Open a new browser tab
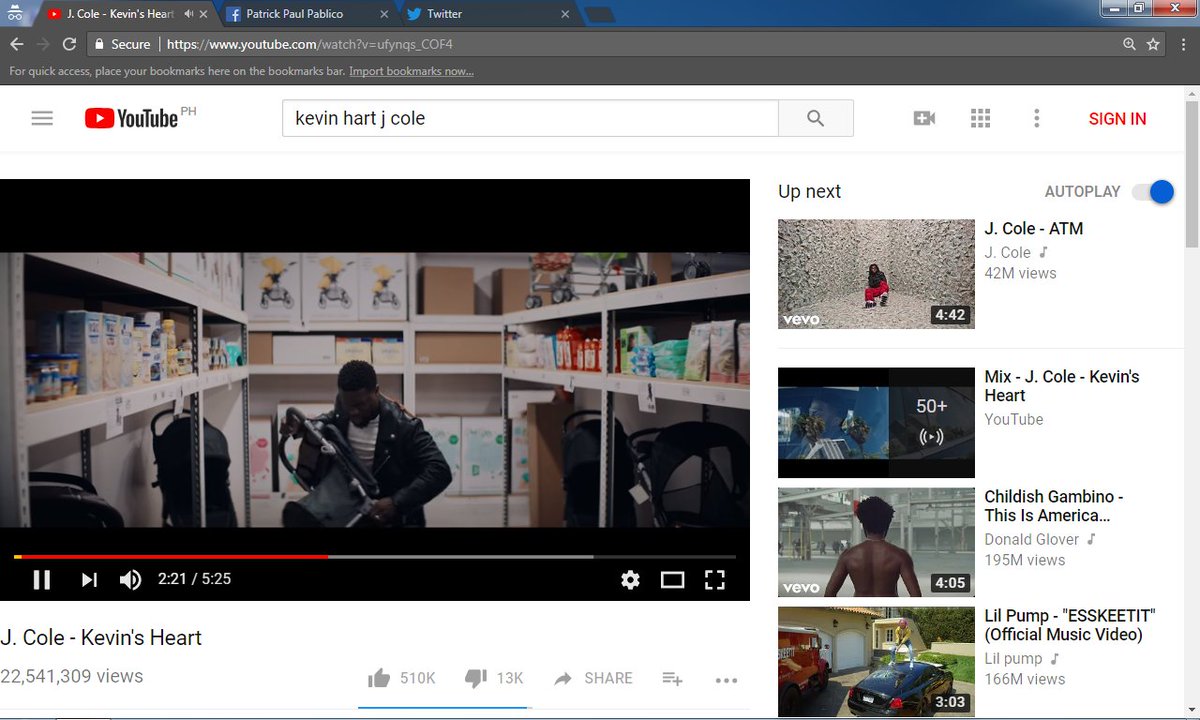This screenshot has width=1200, height=720. coord(599,14)
